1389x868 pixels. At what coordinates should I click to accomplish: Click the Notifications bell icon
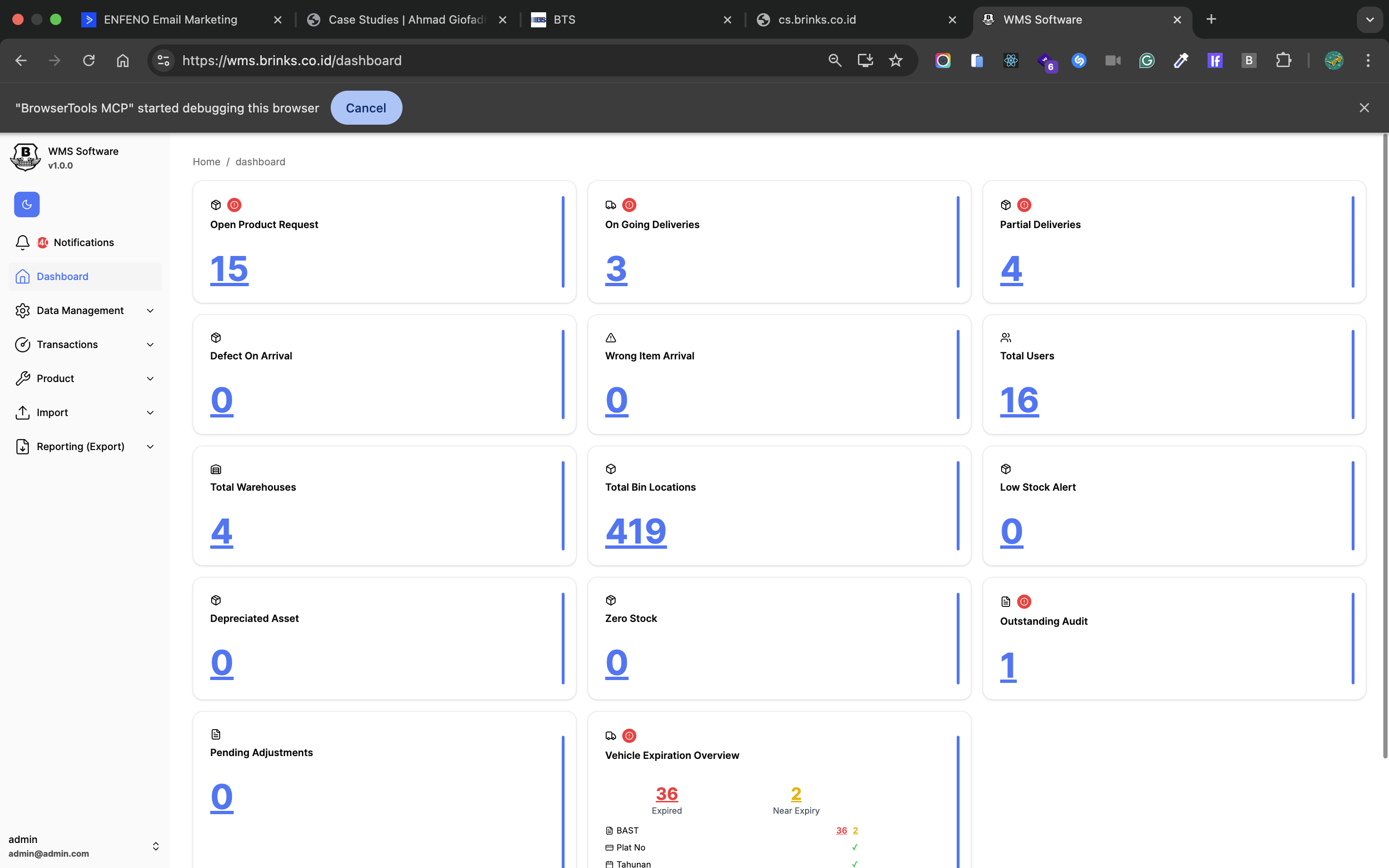pyautogui.click(x=22, y=242)
